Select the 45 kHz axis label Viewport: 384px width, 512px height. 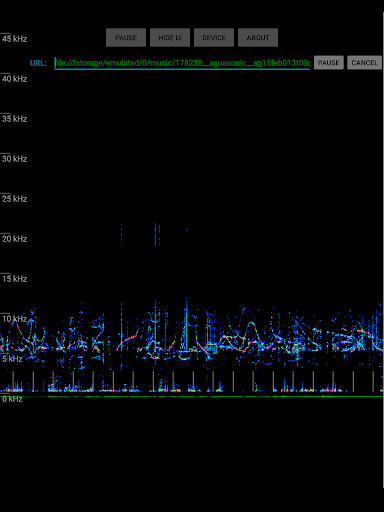click(14, 39)
